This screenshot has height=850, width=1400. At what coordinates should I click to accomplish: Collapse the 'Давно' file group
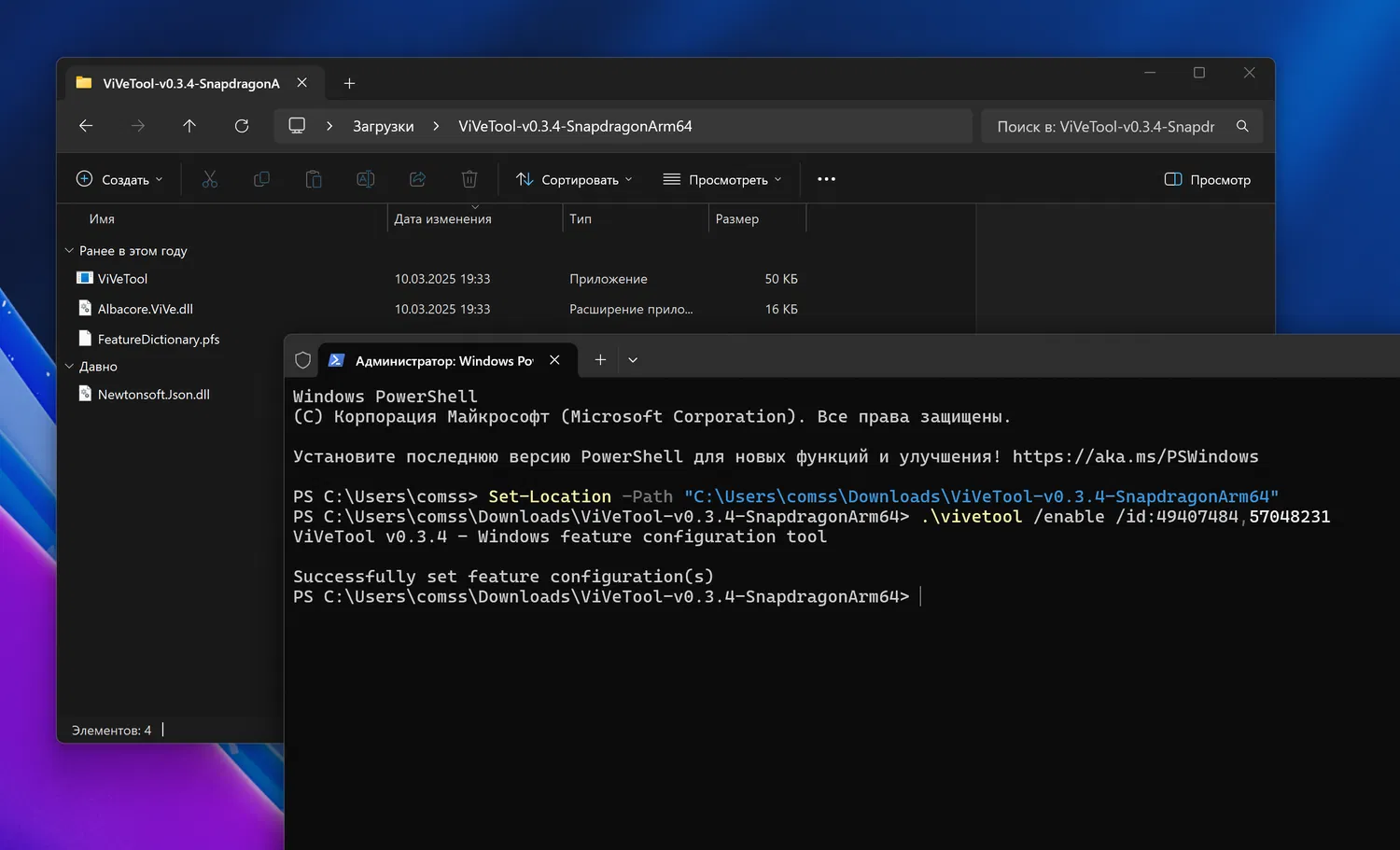coord(69,367)
